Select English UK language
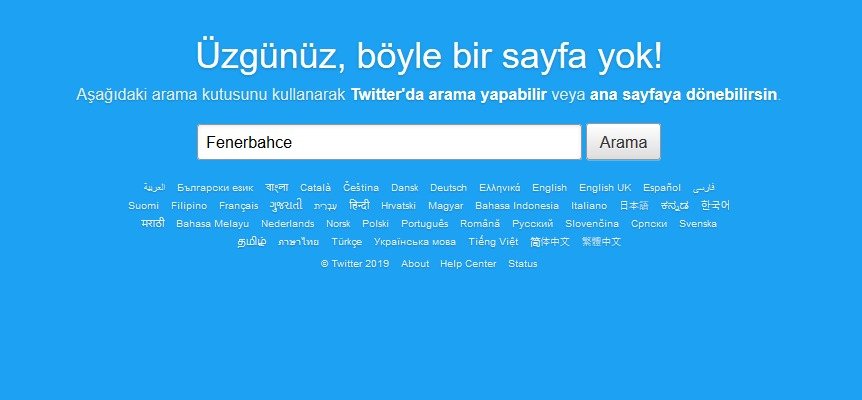This screenshot has width=862, height=400. pos(605,188)
